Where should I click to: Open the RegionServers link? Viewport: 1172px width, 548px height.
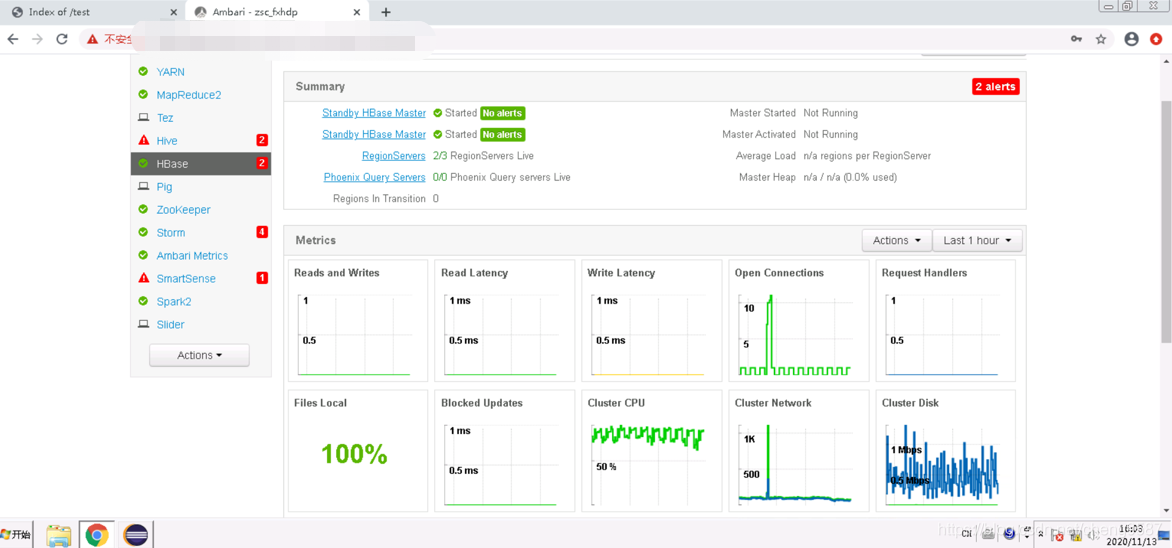point(393,156)
